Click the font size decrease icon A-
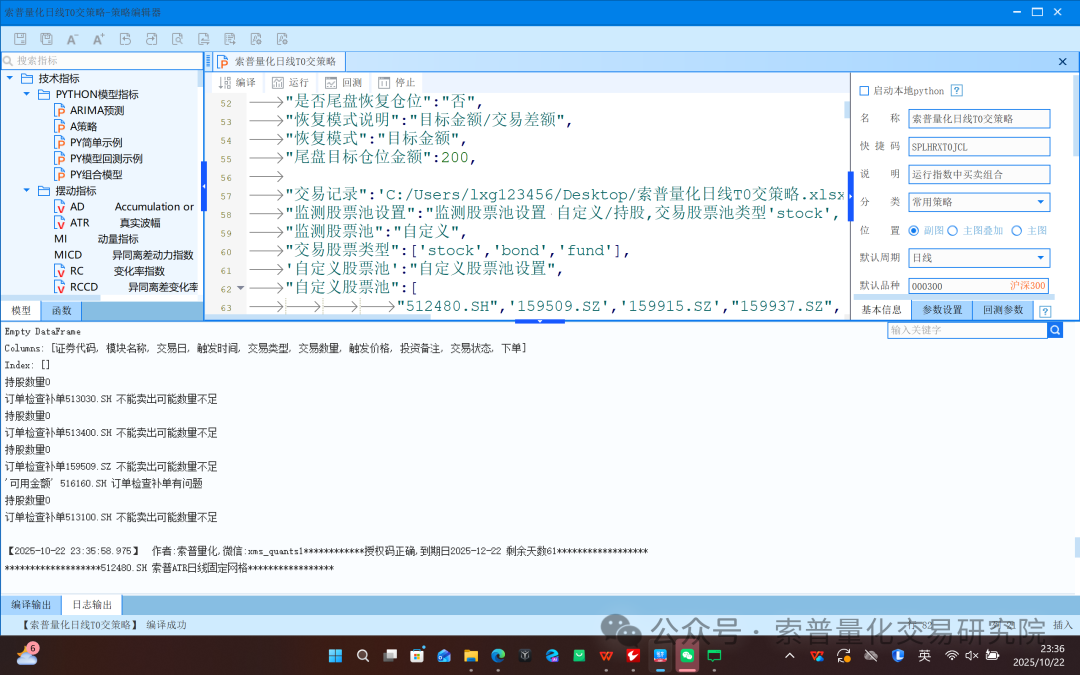Screen dimensions: 1080x675 tap(72, 38)
